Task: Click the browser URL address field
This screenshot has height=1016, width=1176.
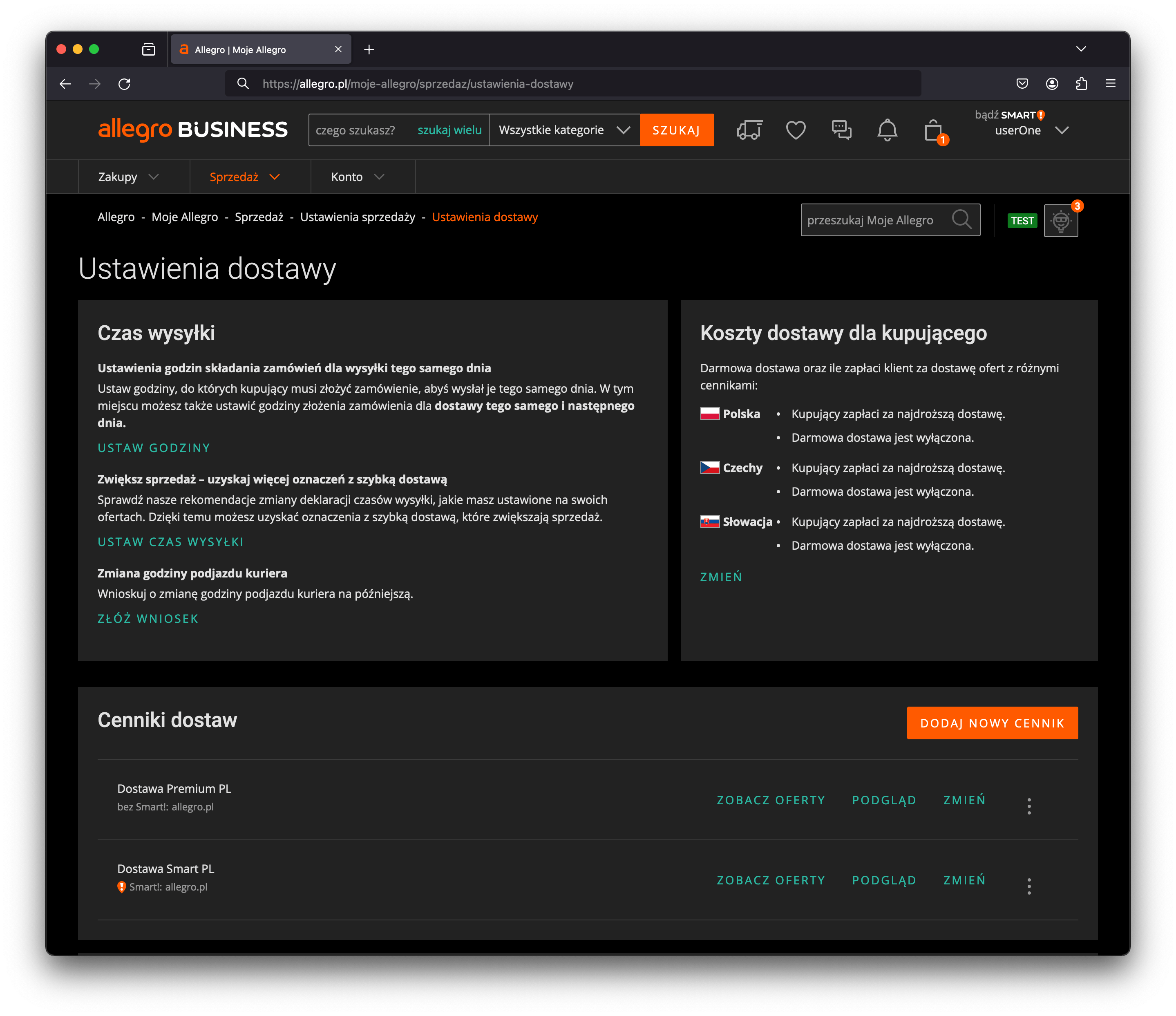Action: (573, 84)
